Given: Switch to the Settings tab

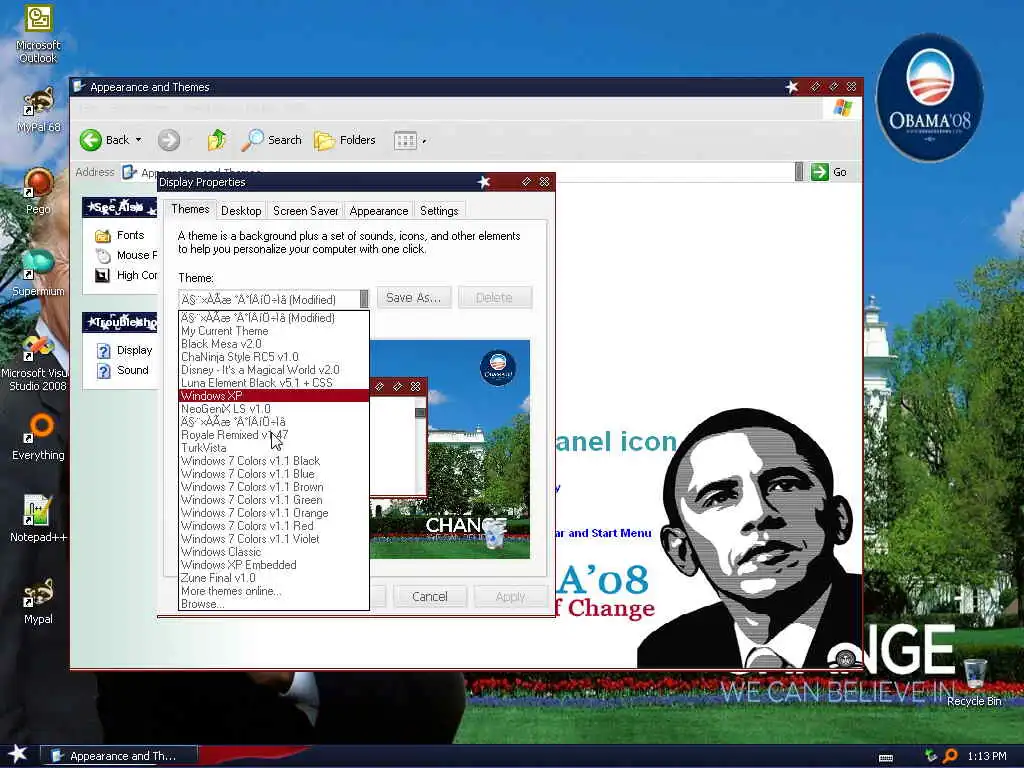Looking at the screenshot, I should 439,211.
